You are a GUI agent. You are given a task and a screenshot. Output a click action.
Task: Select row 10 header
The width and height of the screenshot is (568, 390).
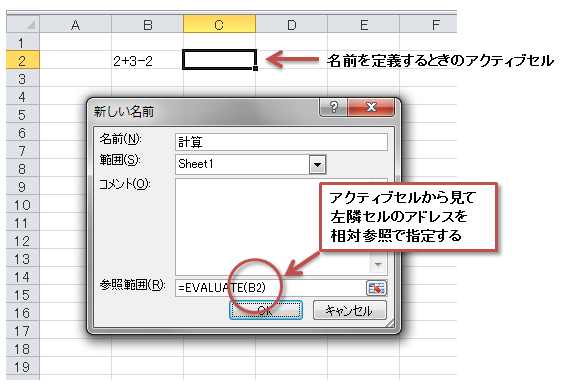click(x=22, y=205)
